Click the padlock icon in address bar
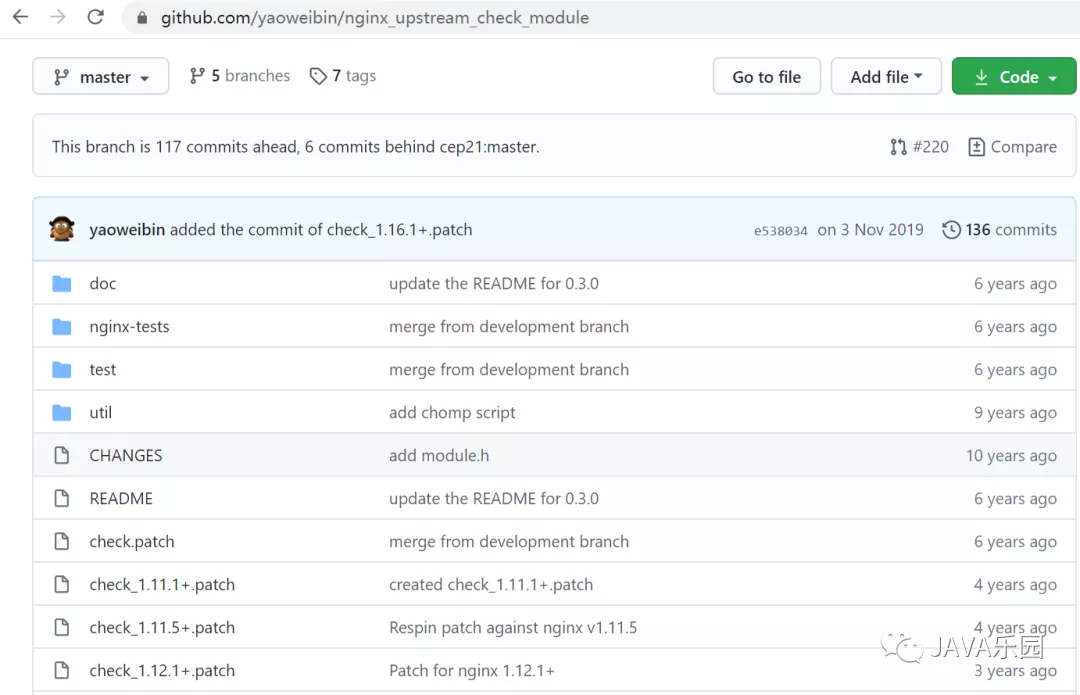The width and height of the screenshot is (1080, 695). pos(142,18)
